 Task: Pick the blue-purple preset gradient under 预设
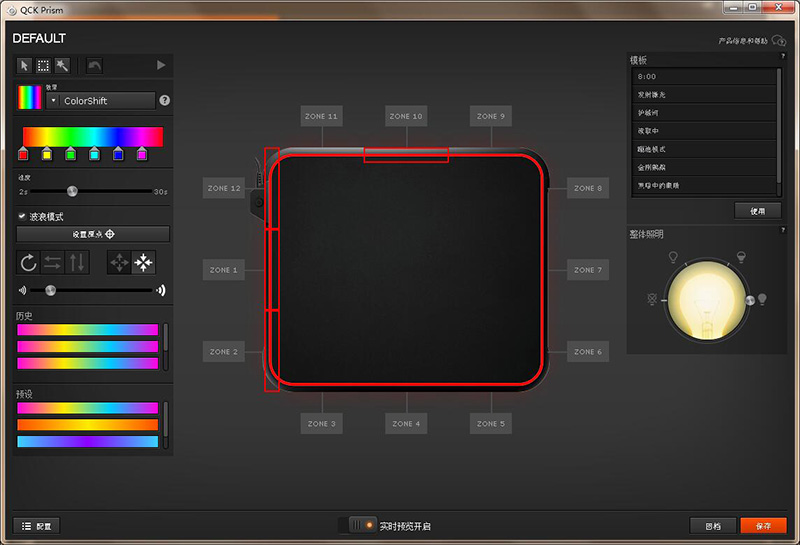88,441
